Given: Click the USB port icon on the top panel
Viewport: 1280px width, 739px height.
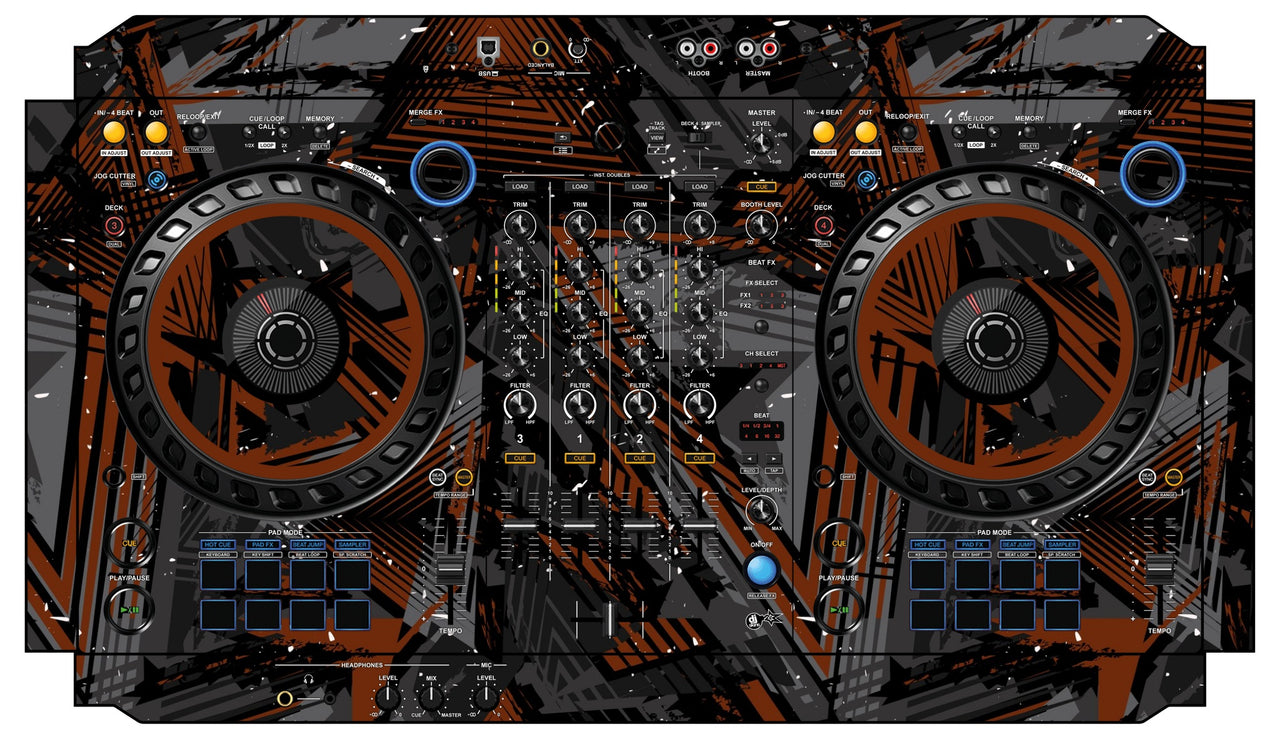Looking at the screenshot, I should 488,47.
